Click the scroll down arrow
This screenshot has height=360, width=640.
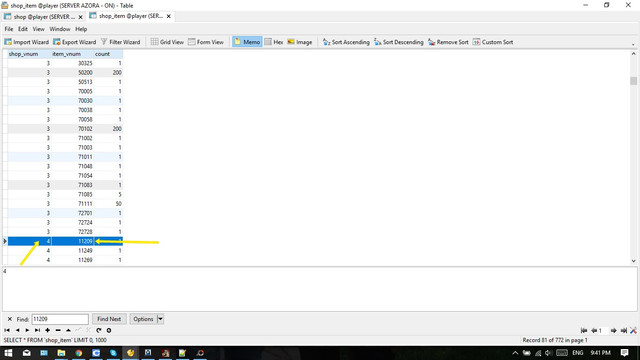tap(633, 261)
